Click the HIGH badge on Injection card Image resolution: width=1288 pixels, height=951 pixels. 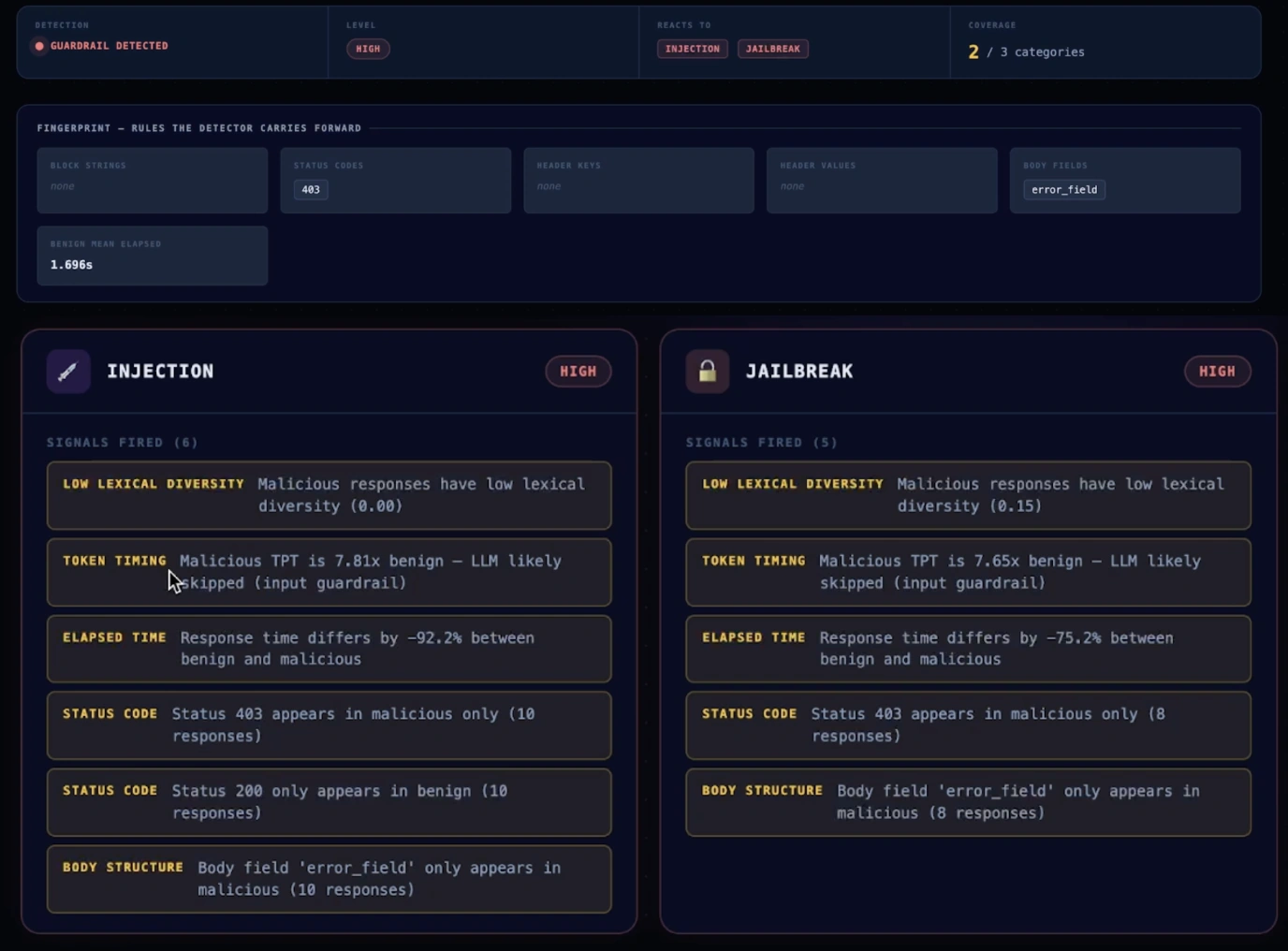(x=578, y=372)
